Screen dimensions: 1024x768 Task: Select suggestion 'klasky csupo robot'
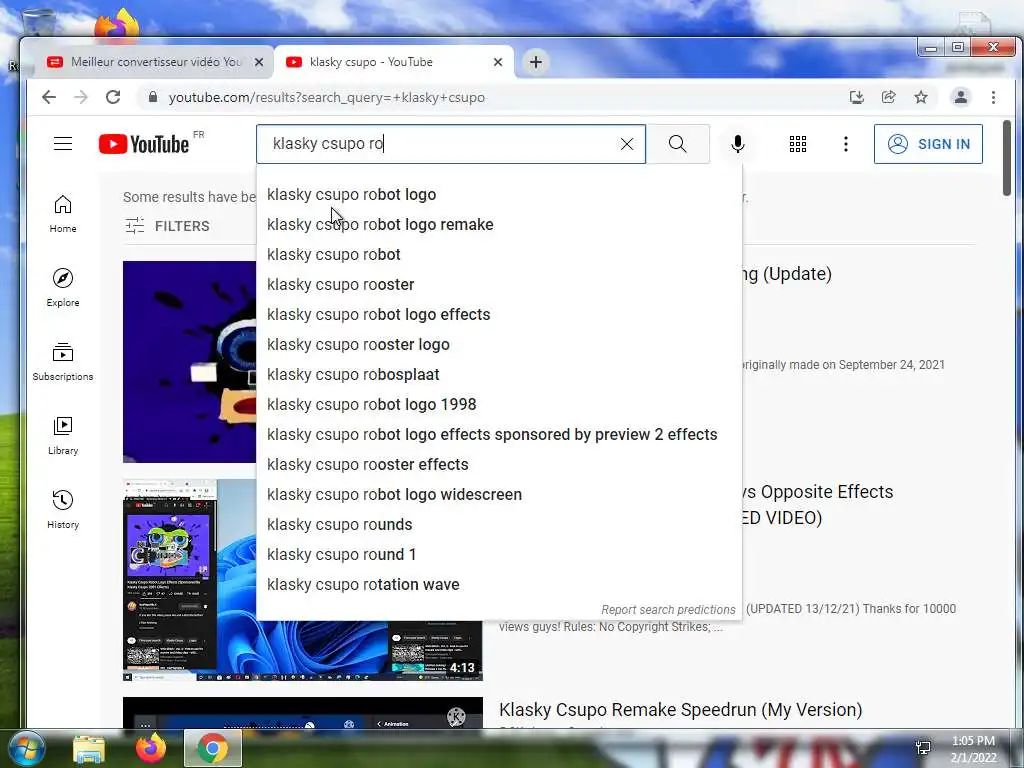[499, 255]
